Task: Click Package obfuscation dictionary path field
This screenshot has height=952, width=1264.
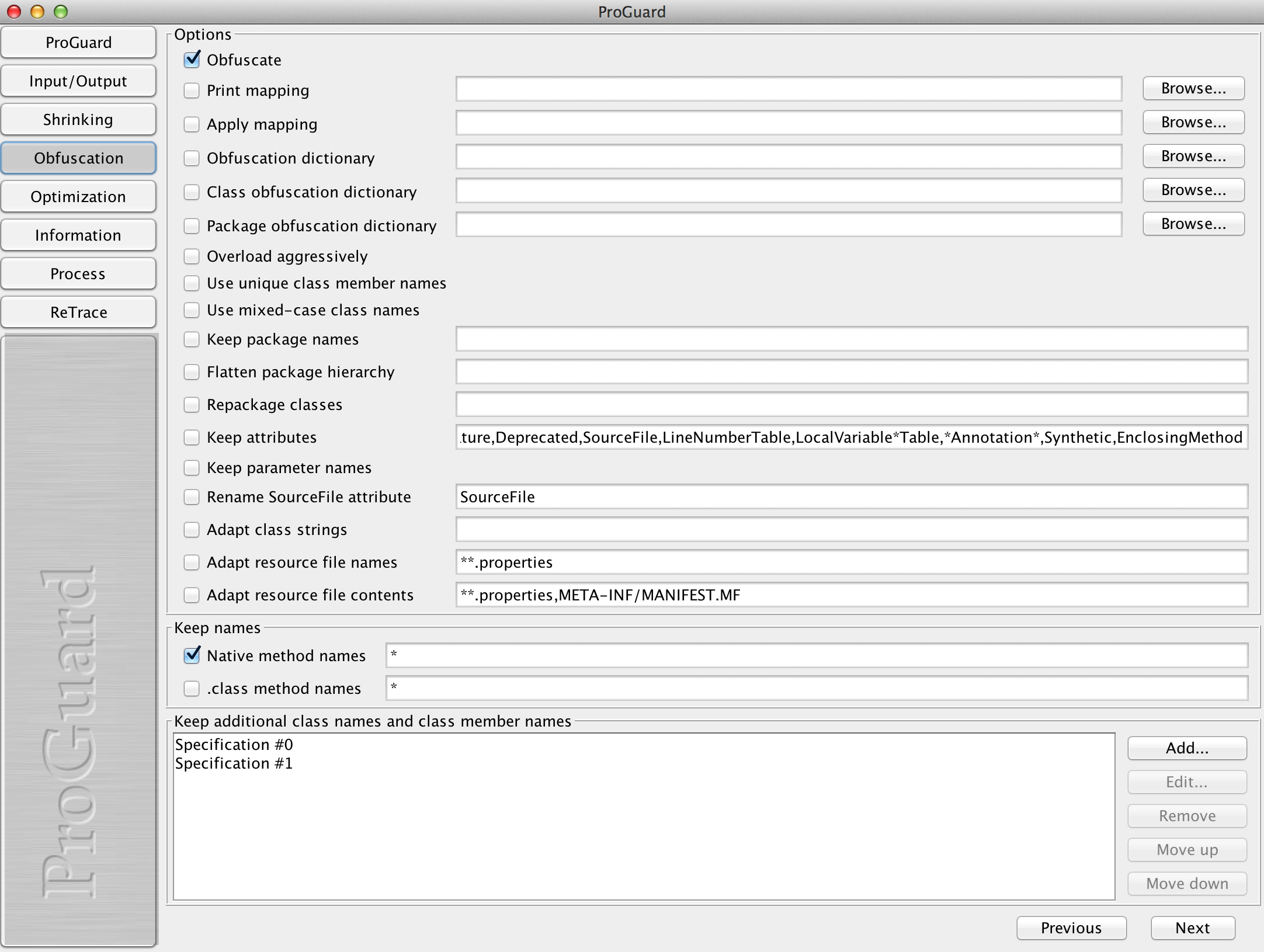Action: (x=789, y=224)
